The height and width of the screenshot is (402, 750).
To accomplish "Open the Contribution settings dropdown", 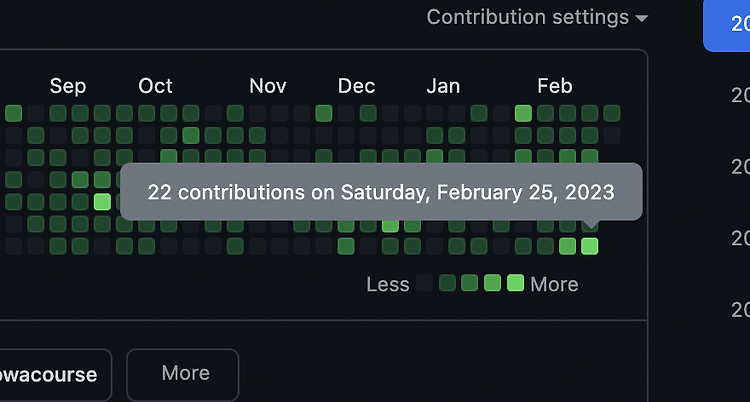I will [x=537, y=18].
